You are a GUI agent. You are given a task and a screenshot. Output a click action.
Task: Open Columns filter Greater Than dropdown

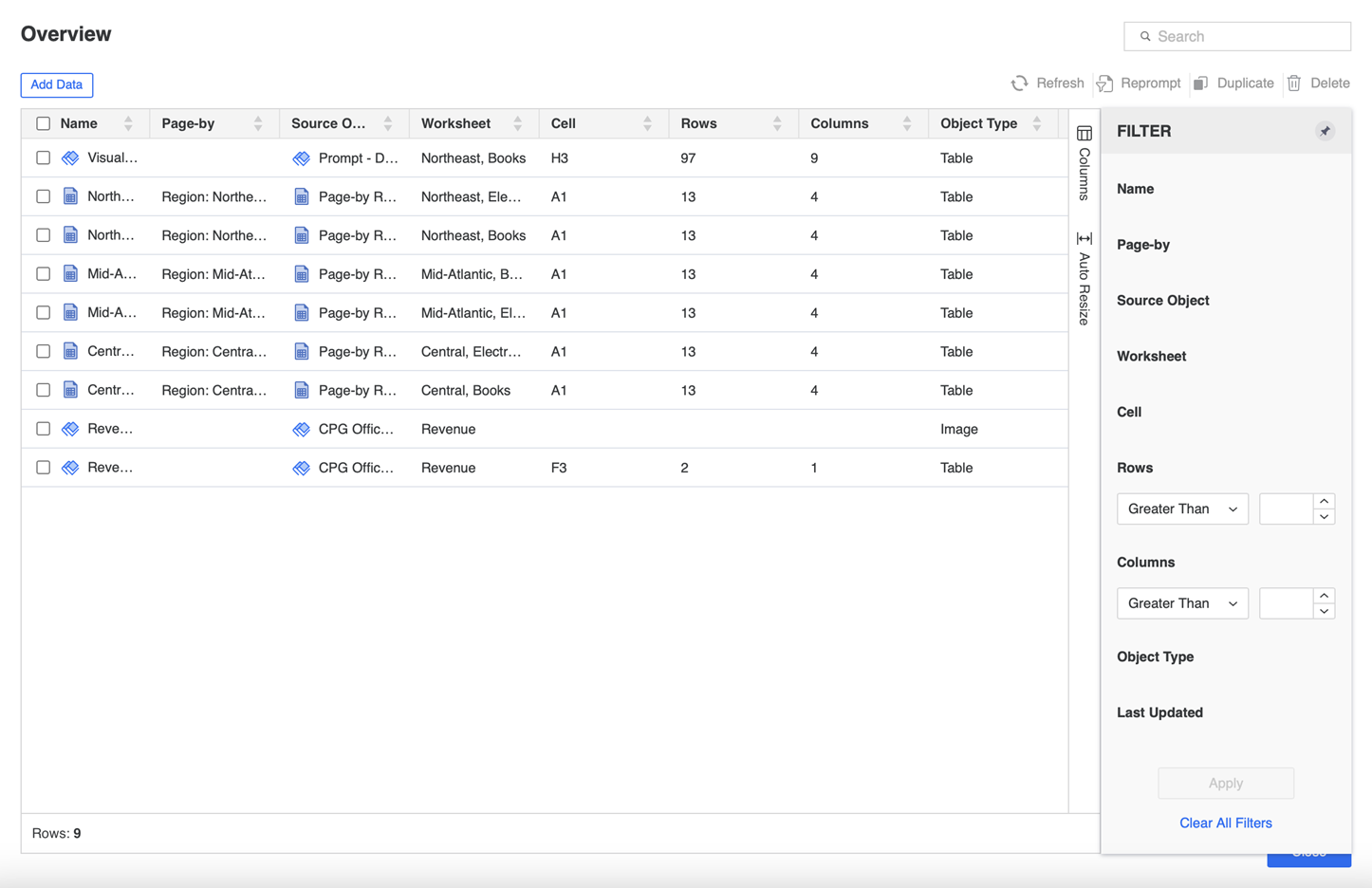[1182, 603]
